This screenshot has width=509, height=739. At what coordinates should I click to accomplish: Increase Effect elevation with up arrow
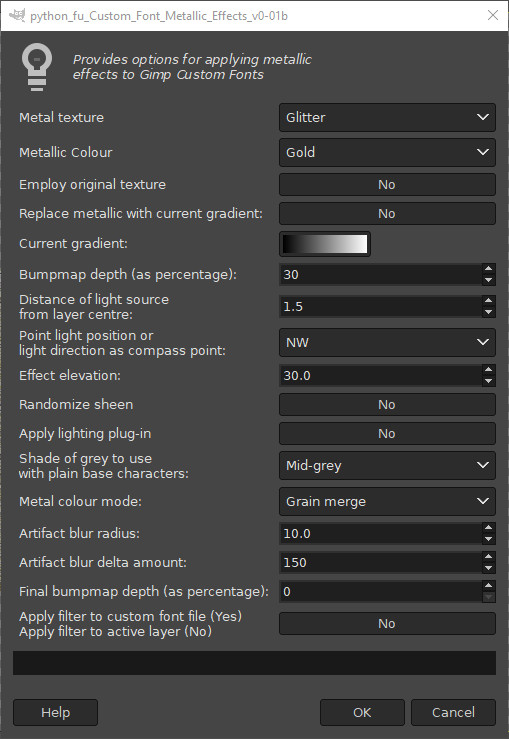coord(488,370)
